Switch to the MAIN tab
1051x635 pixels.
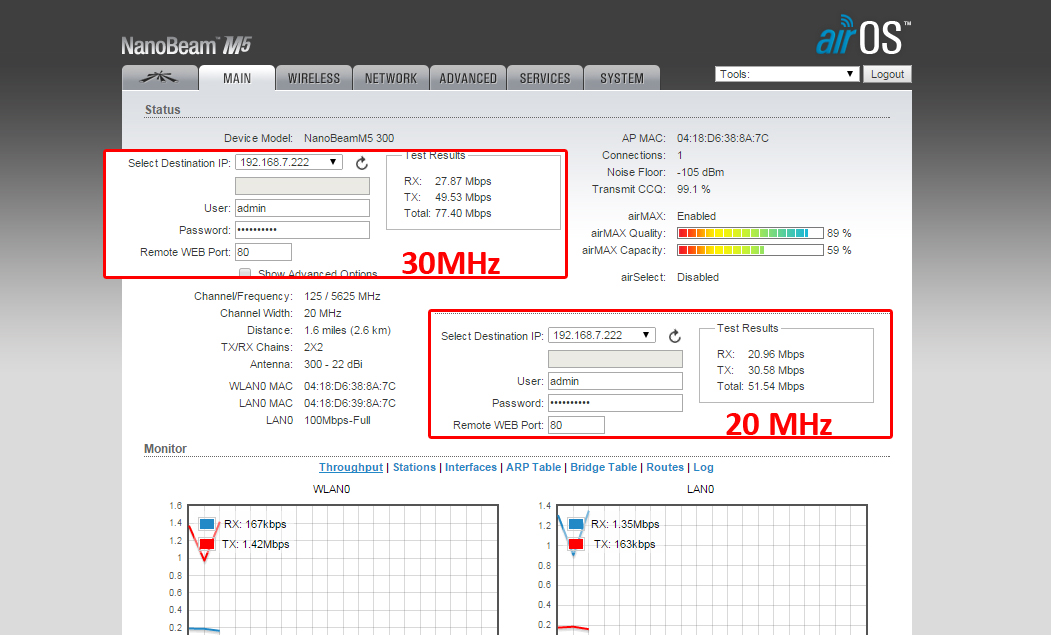point(237,78)
